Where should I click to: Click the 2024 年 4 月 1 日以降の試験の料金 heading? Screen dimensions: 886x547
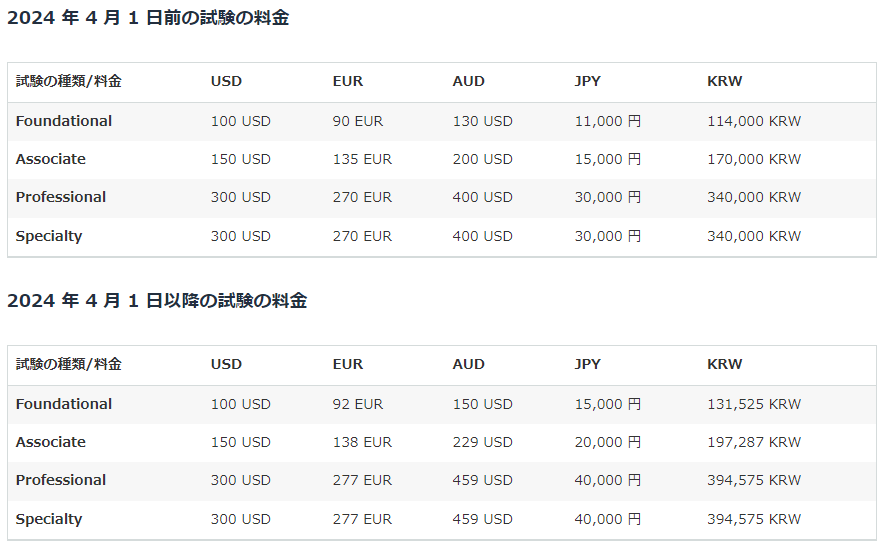157,301
